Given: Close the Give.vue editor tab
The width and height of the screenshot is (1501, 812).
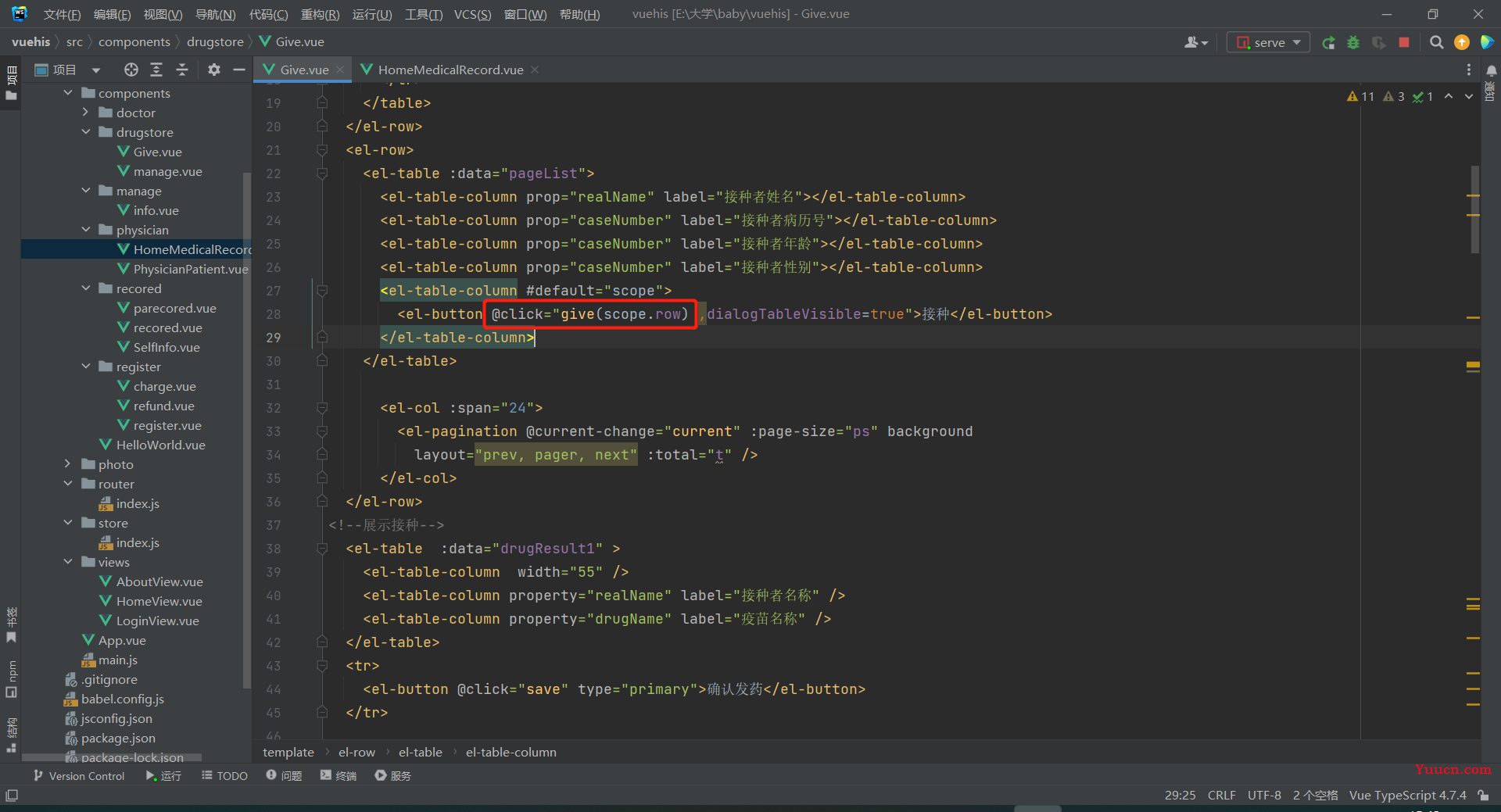Looking at the screenshot, I should pyautogui.click(x=340, y=70).
